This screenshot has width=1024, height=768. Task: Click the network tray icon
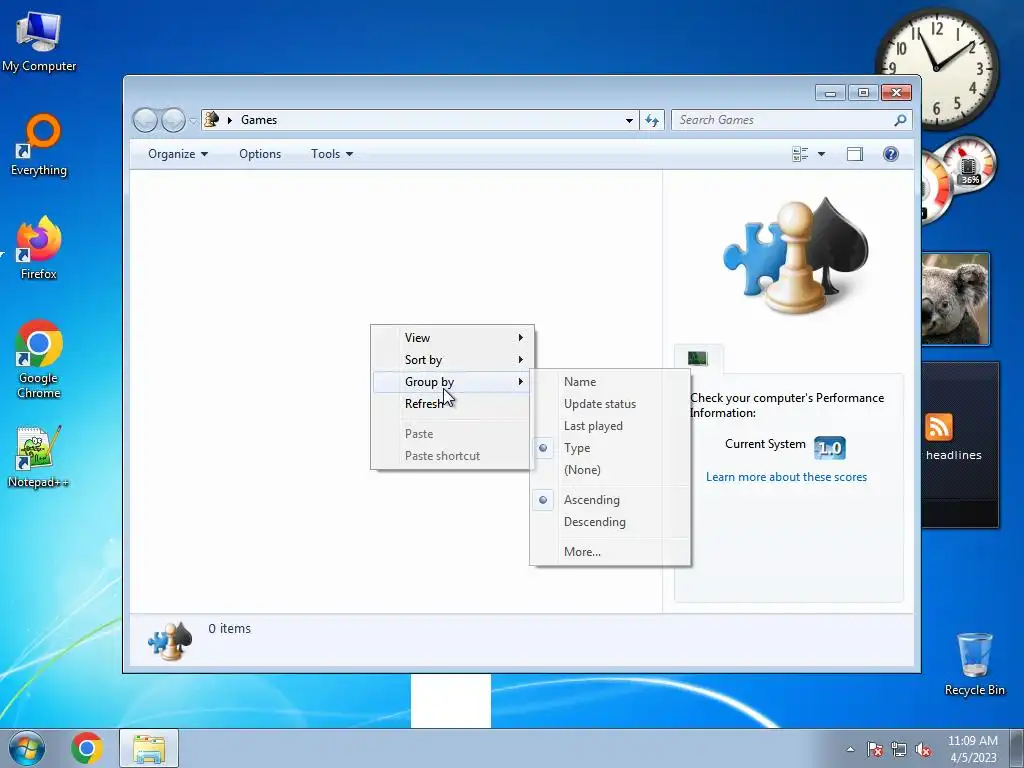click(899, 749)
